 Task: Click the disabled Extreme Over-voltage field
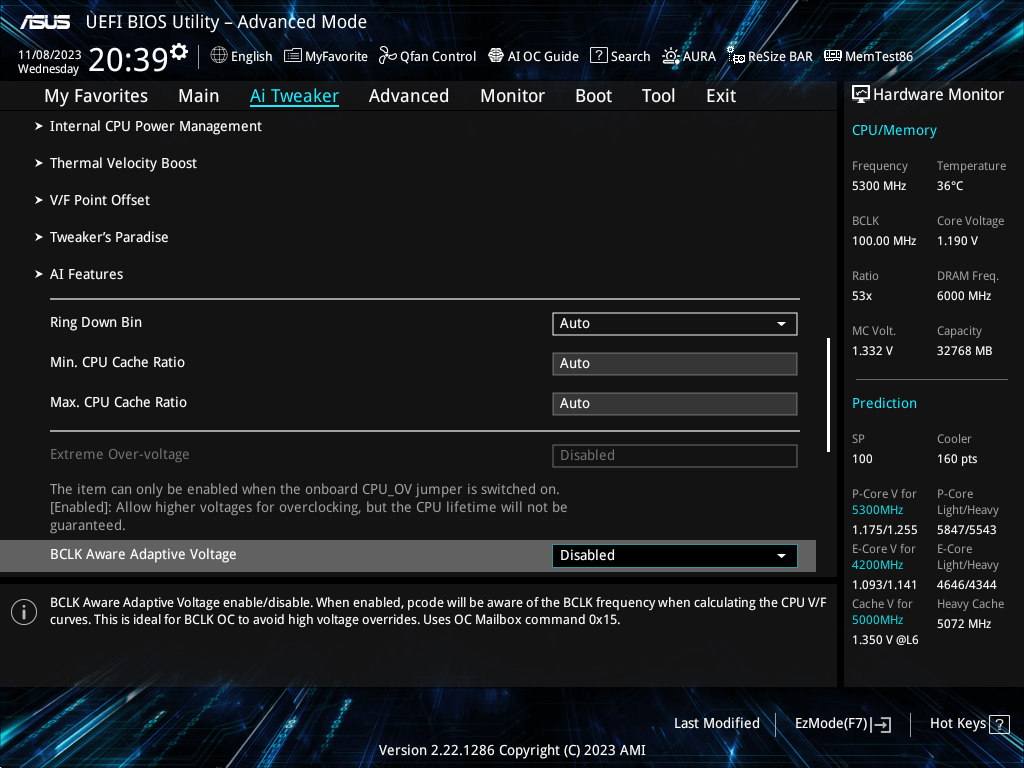[x=675, y=456]
